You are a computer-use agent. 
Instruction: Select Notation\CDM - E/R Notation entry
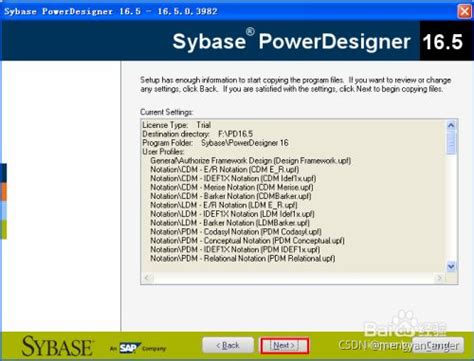coord(225,169)
